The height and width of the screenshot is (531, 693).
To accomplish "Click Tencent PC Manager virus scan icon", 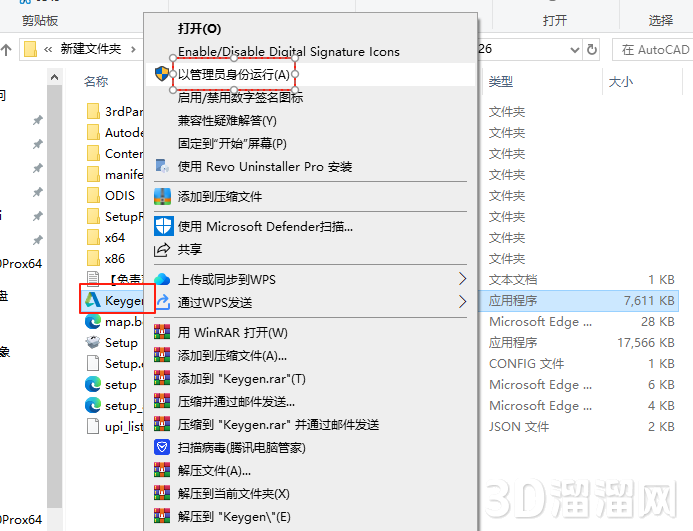I will pyautogui.click(x=162, y=447).
